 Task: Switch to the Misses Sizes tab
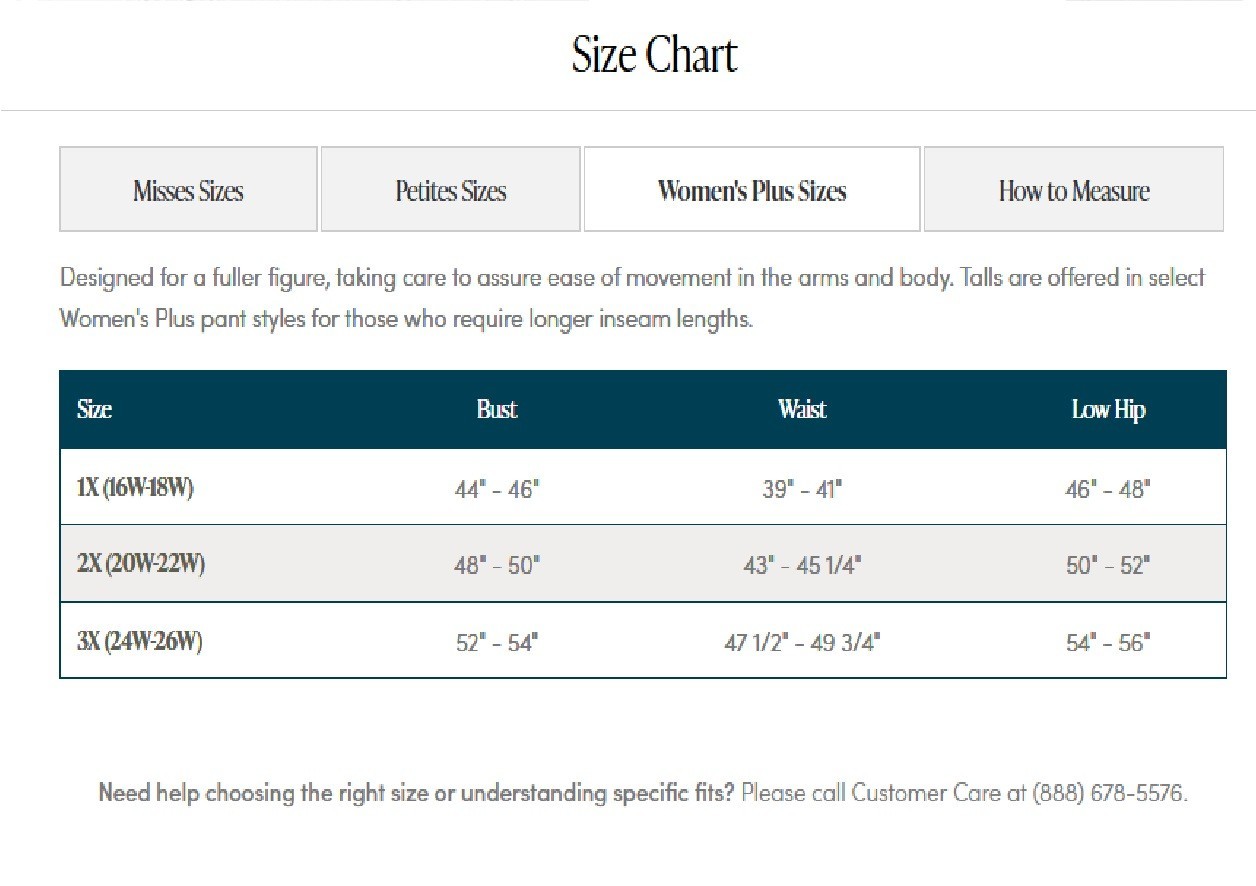[x=188, y=190]
